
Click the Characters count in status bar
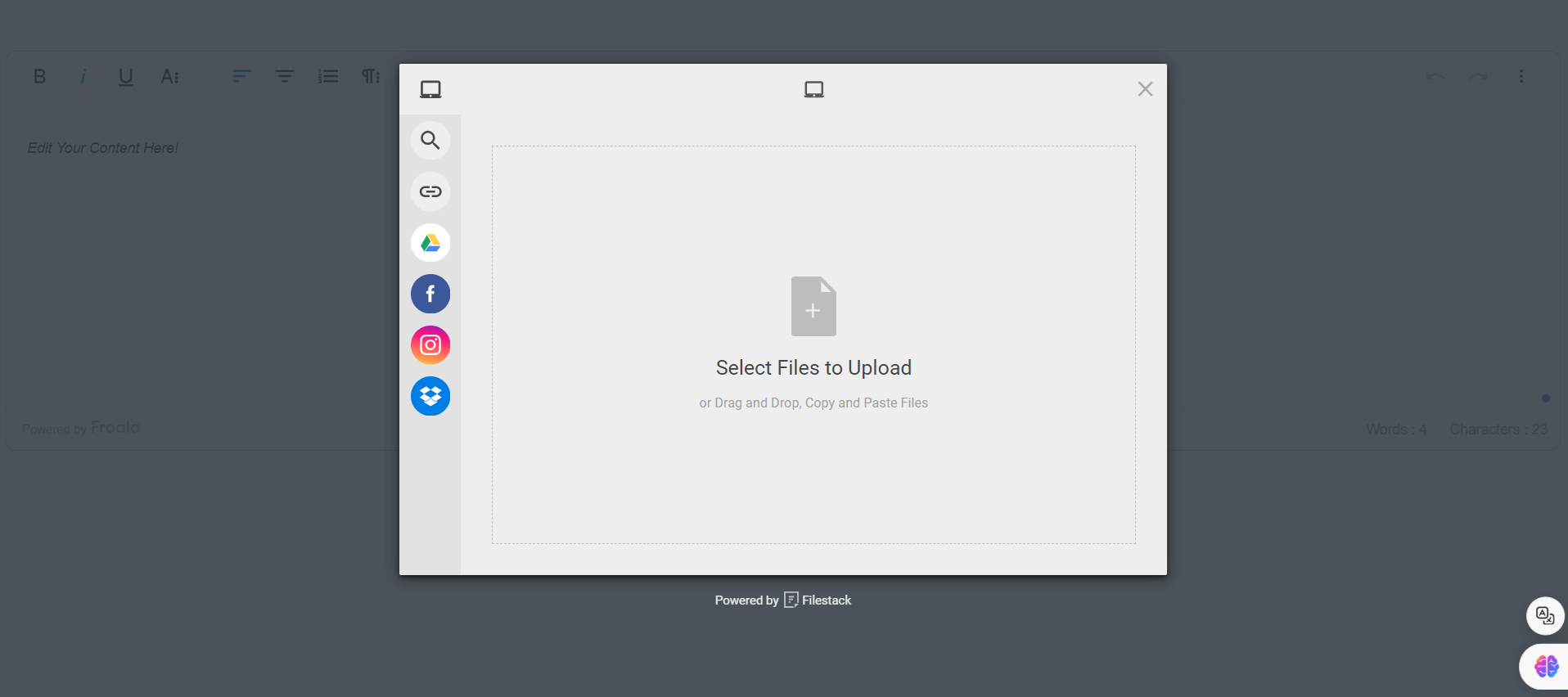(1498, 429)
